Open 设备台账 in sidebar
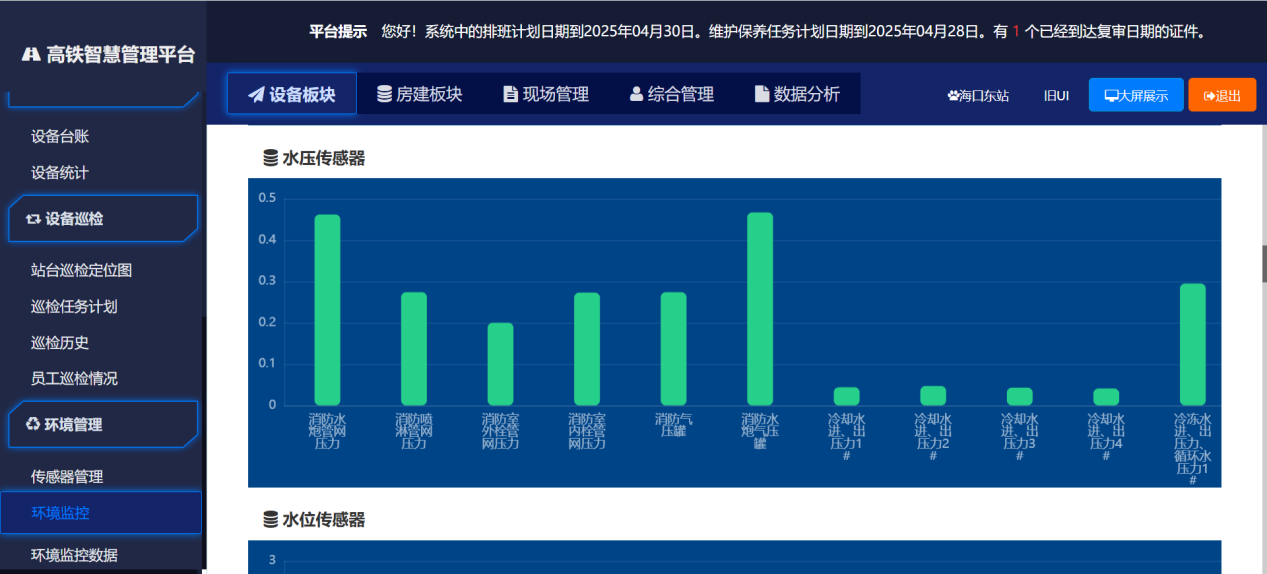 [60, 136]
